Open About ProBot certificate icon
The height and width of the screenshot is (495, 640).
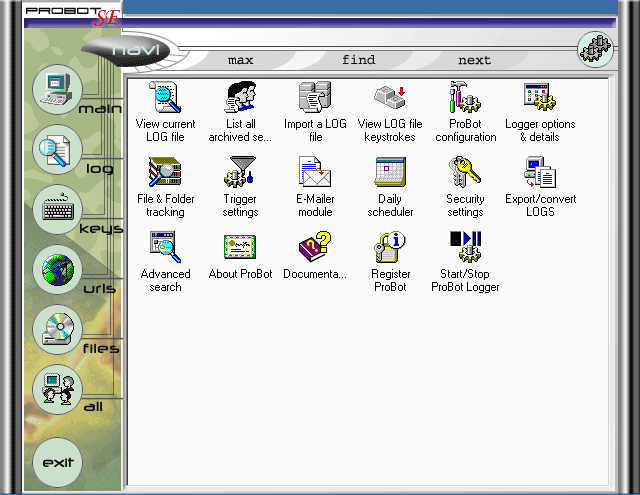point(240,247)
